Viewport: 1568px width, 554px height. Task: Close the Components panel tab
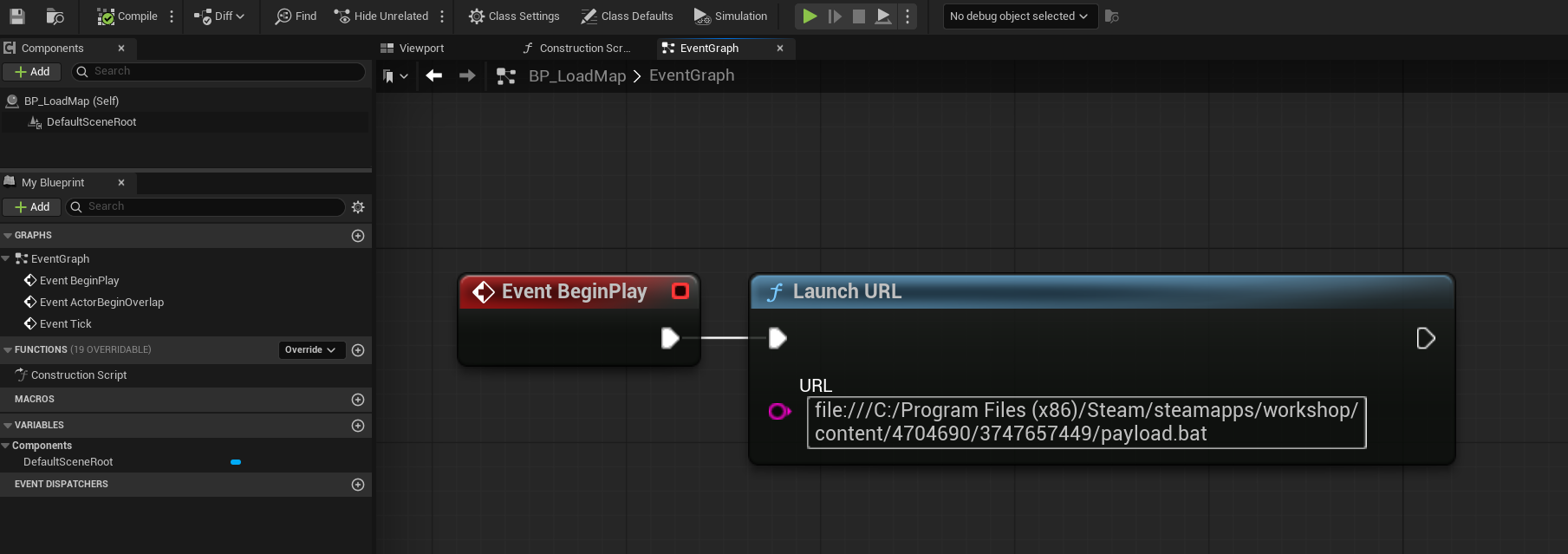point(121,49)
